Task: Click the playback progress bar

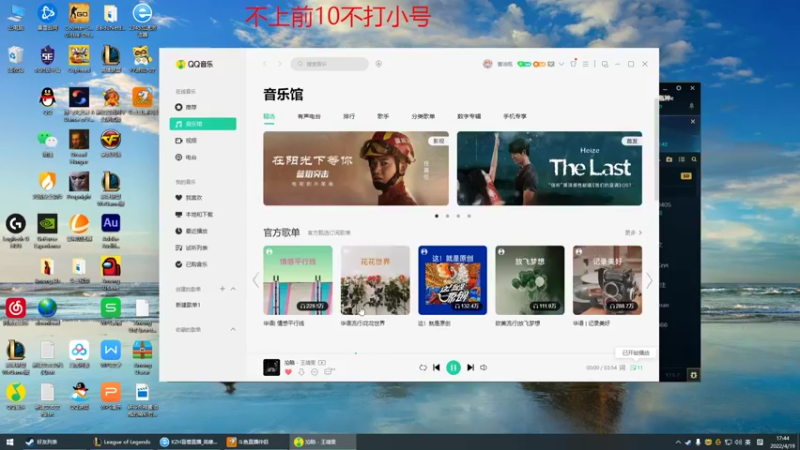Action: (x=453, y=353)
